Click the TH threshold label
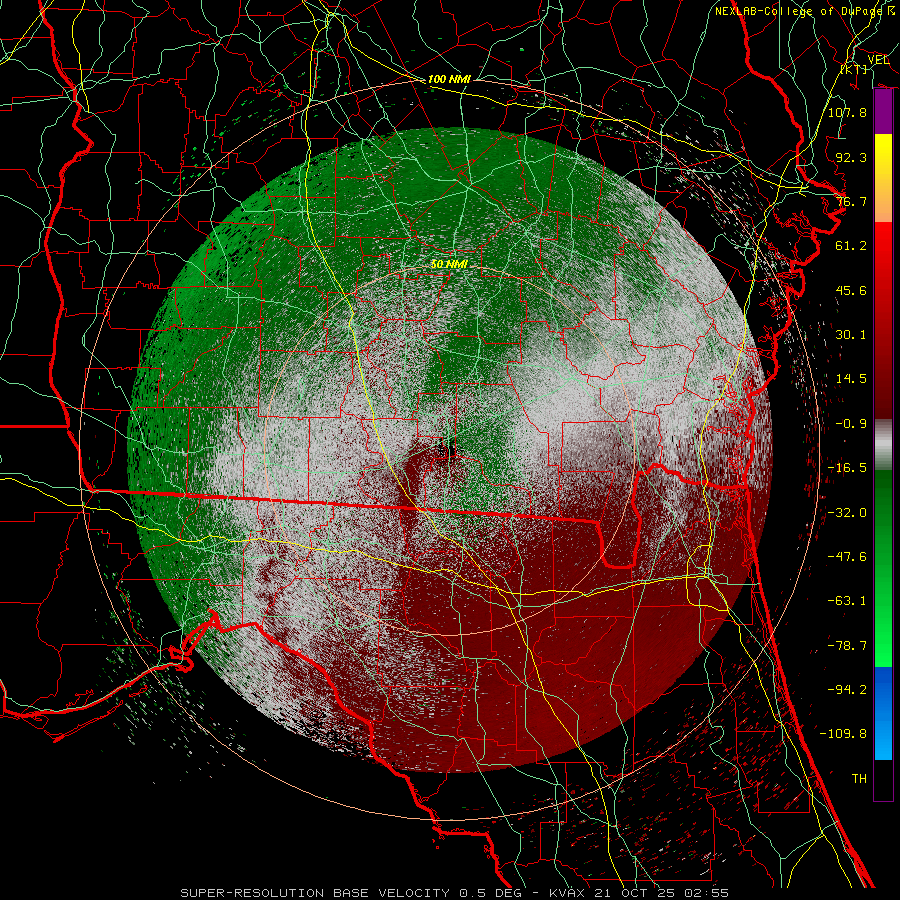Viewport: 900px width, 900px height. (x=859, y=779)
